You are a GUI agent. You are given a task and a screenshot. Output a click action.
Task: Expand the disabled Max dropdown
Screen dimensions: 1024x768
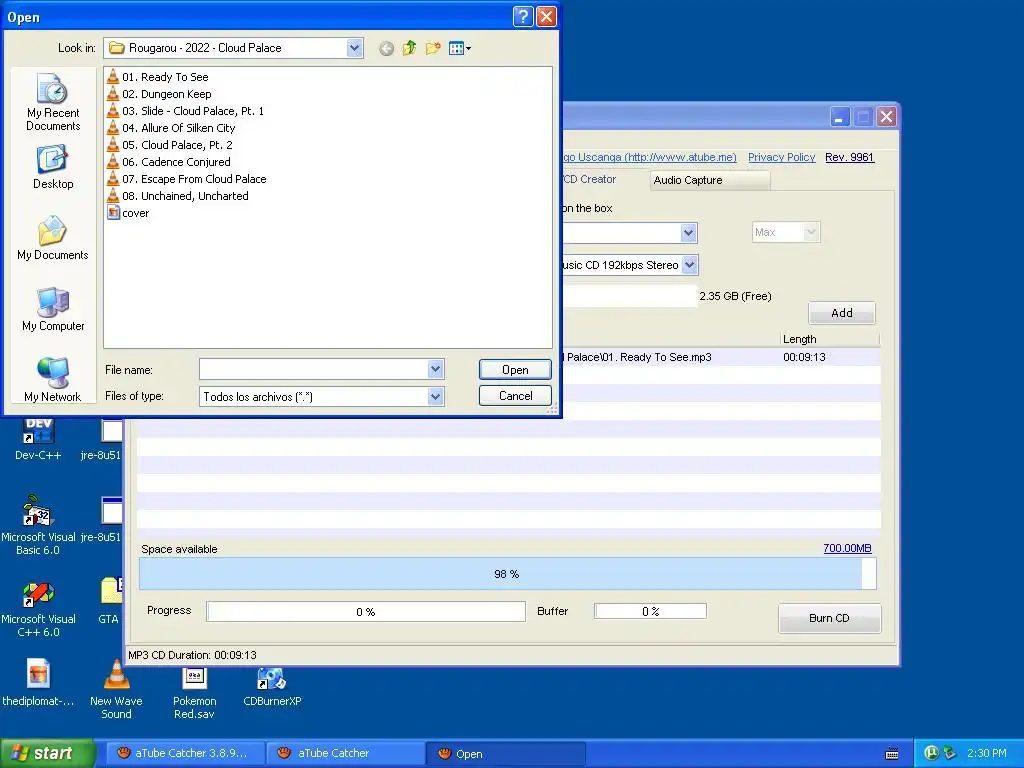(811, 232)
